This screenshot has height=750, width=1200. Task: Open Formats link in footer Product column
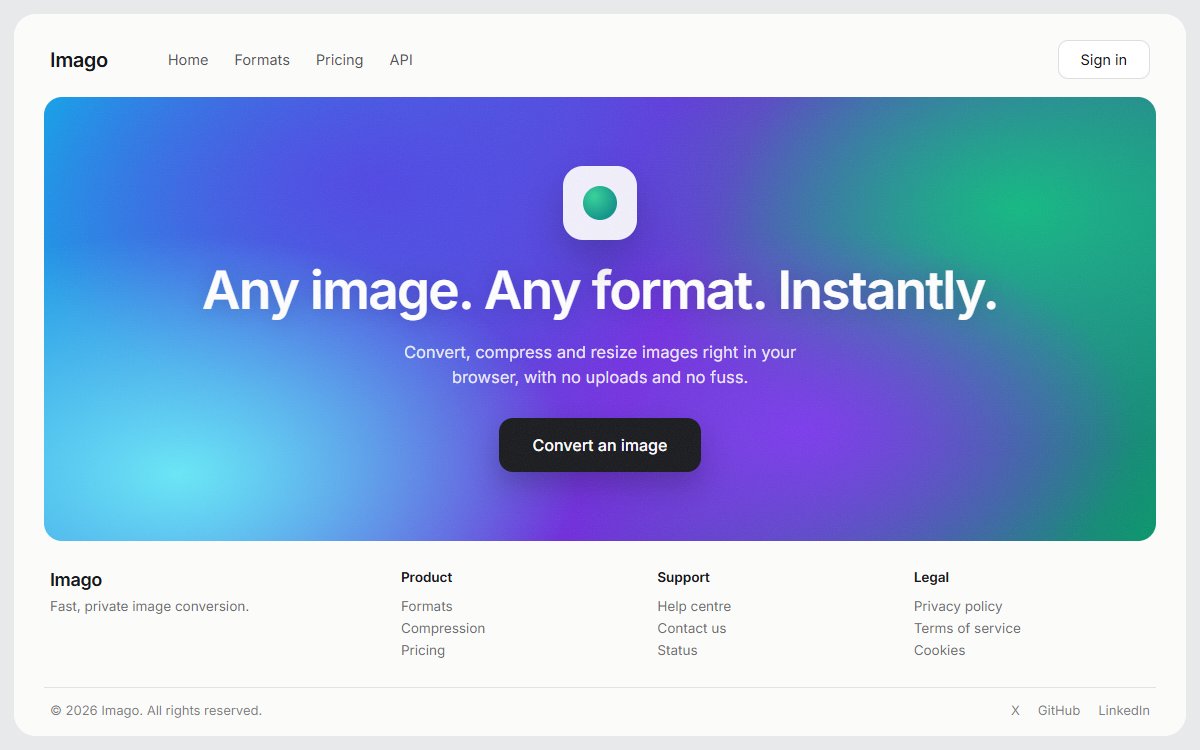pyautogui.click(x=427, y=606)
